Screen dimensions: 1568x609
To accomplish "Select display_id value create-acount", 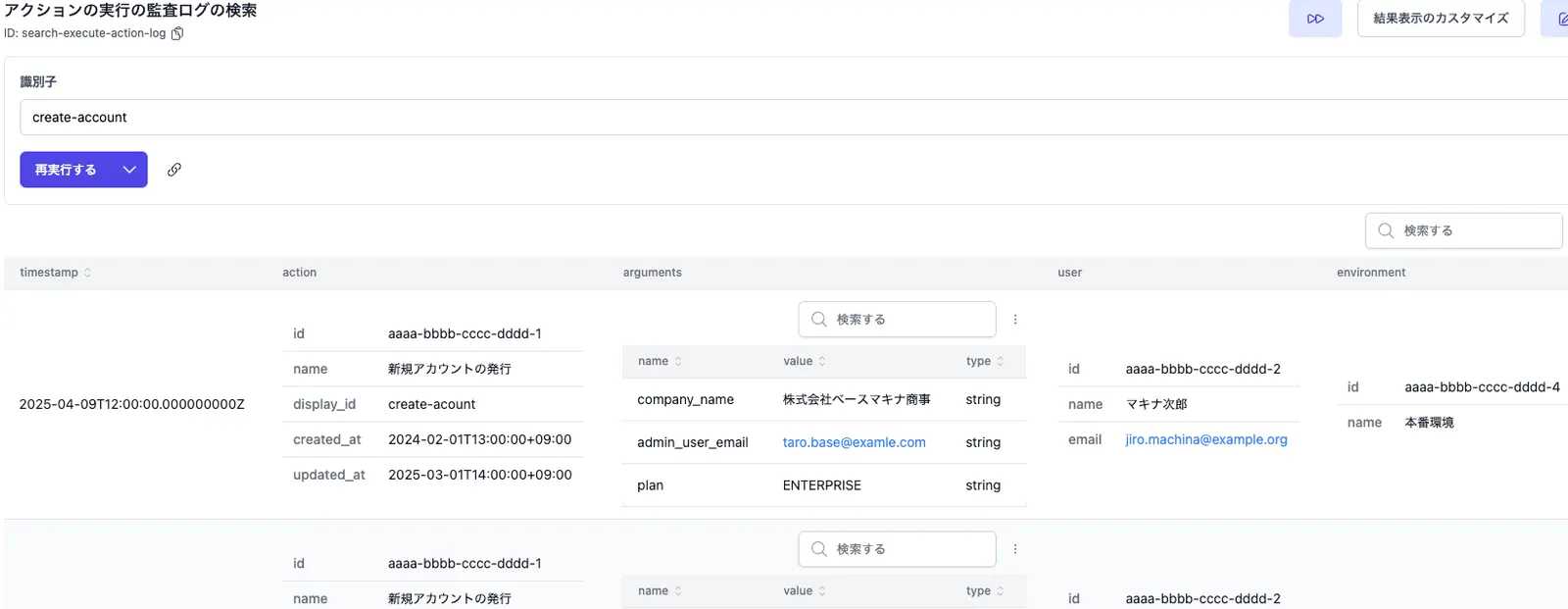I will click(431, 404).
